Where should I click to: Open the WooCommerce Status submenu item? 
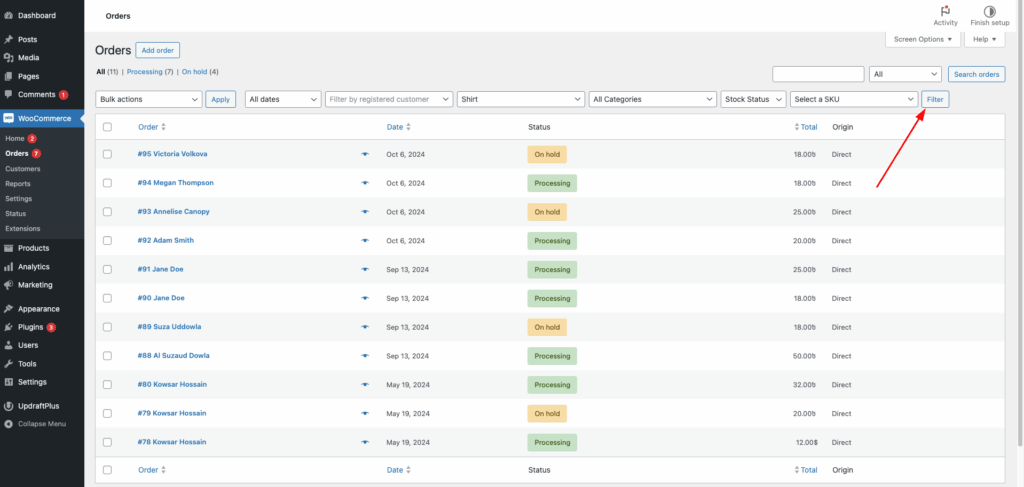pos(14,213)
